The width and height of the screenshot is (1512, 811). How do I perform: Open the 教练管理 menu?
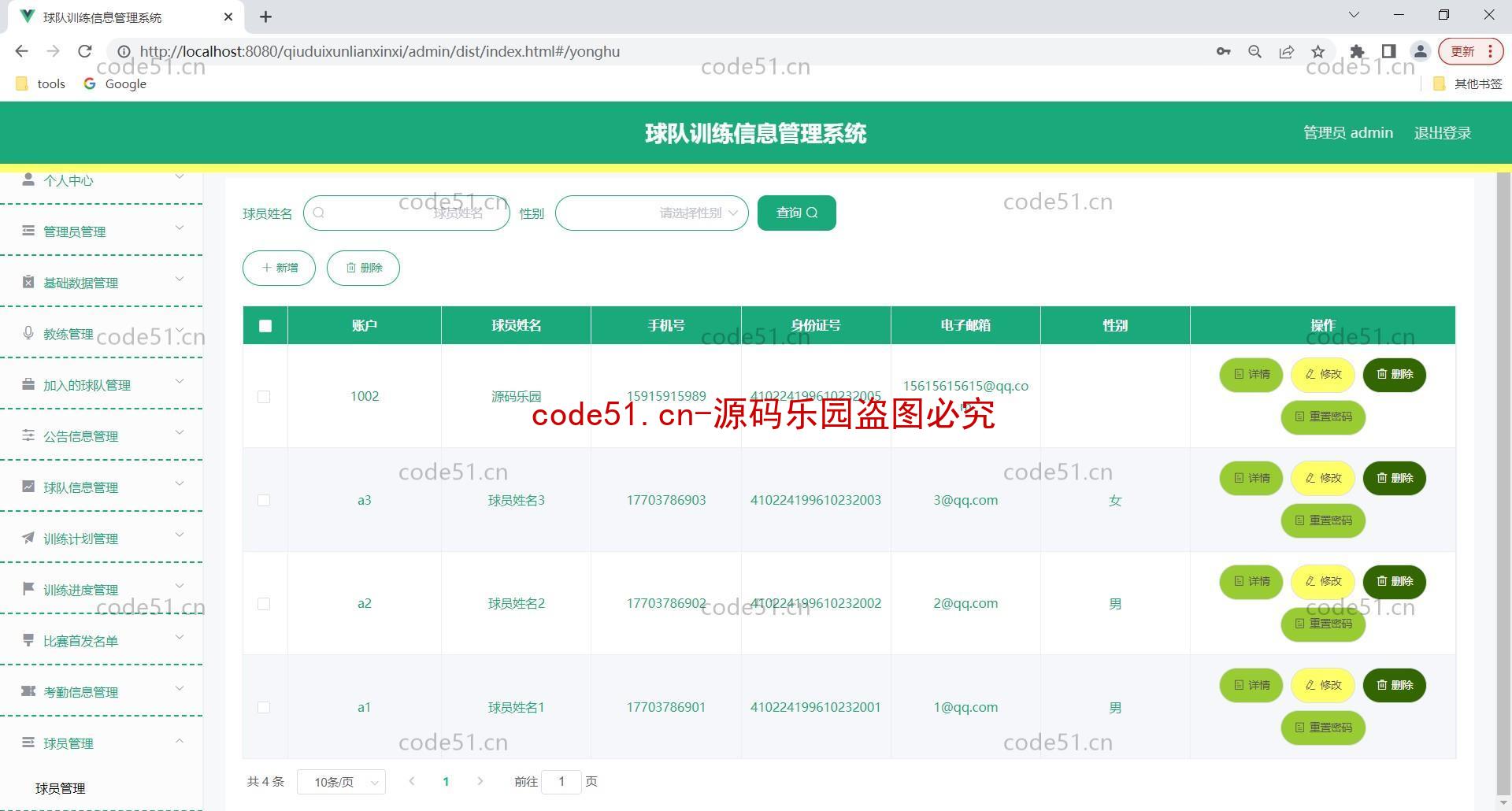[x=101, y=333]
